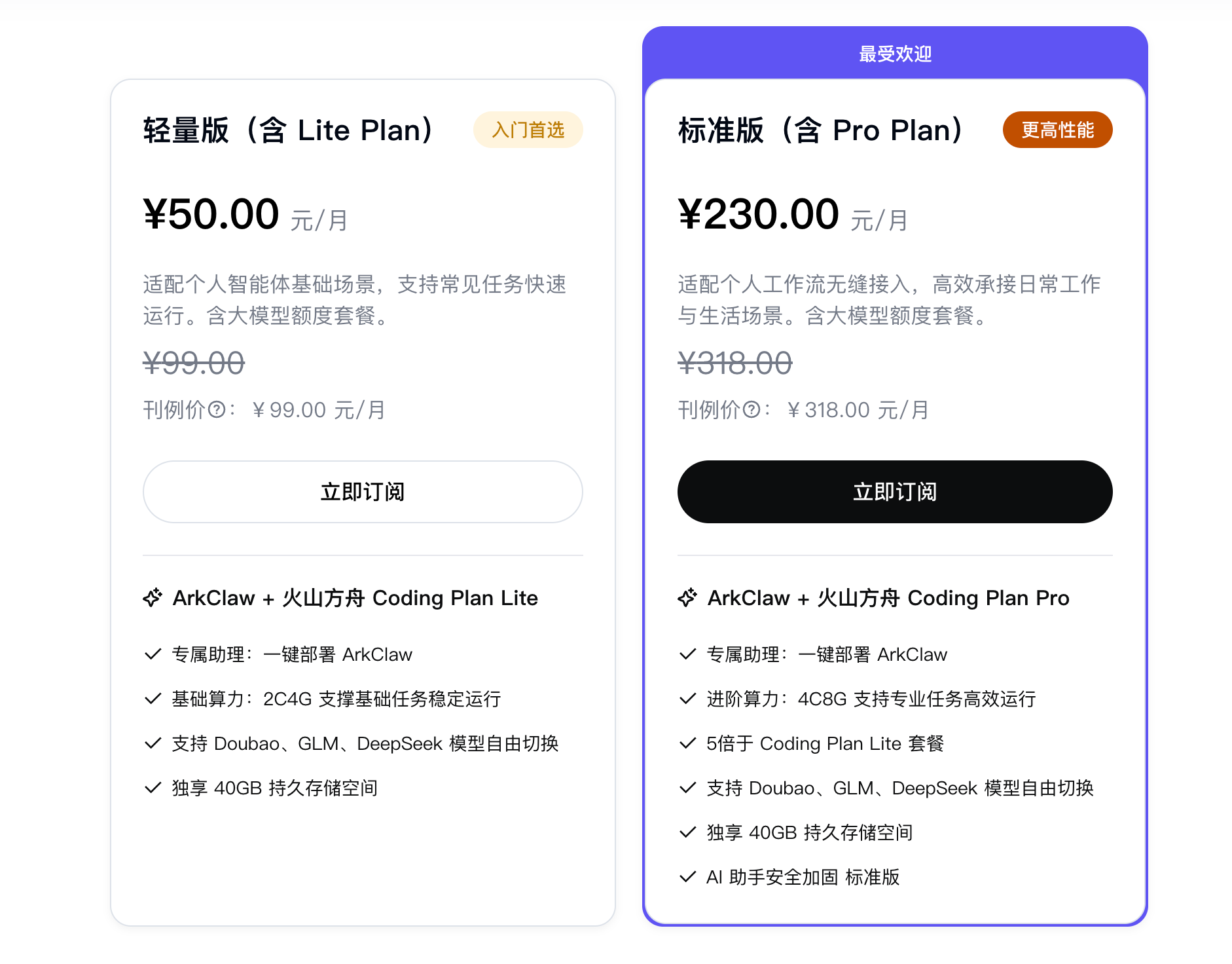Click the checkmark beside 专属助理 in Lite card
Screen dimensions: 1232x964
coord(153,654)
